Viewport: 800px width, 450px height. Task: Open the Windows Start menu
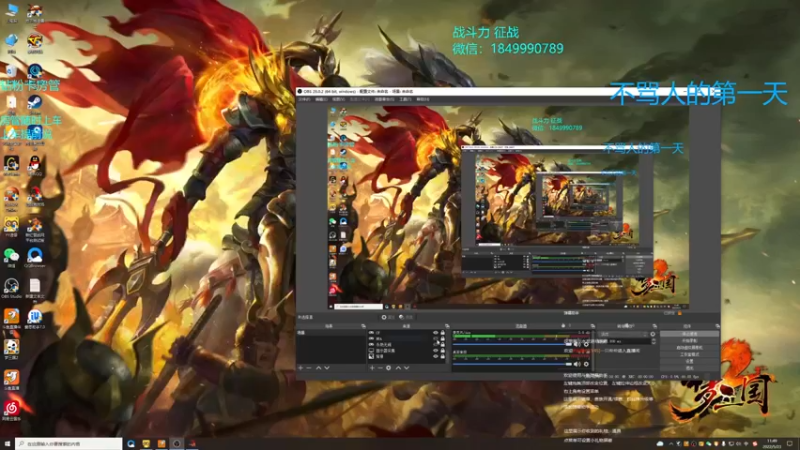(x=7, y=444)
